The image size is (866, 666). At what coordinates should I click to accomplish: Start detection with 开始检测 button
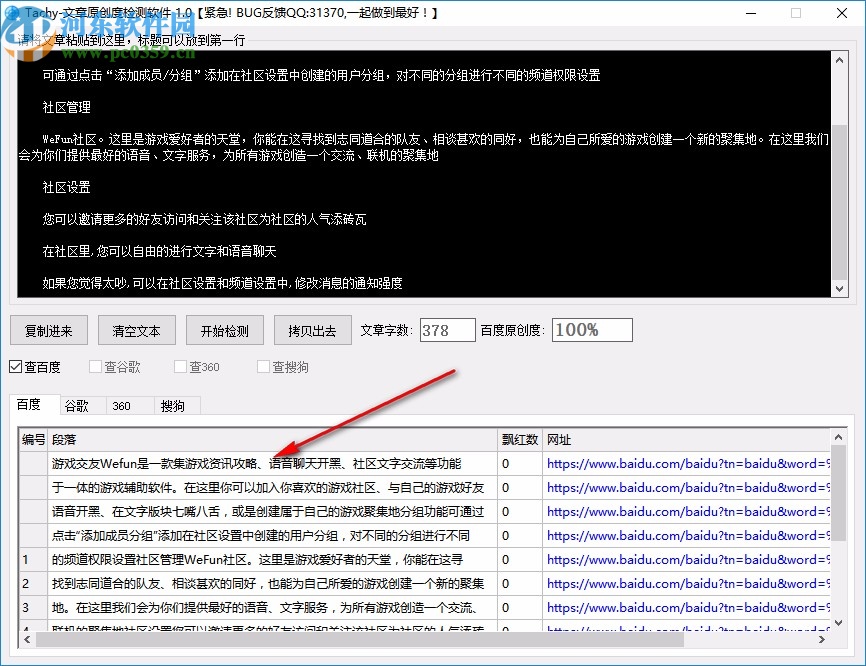point(224,331)
